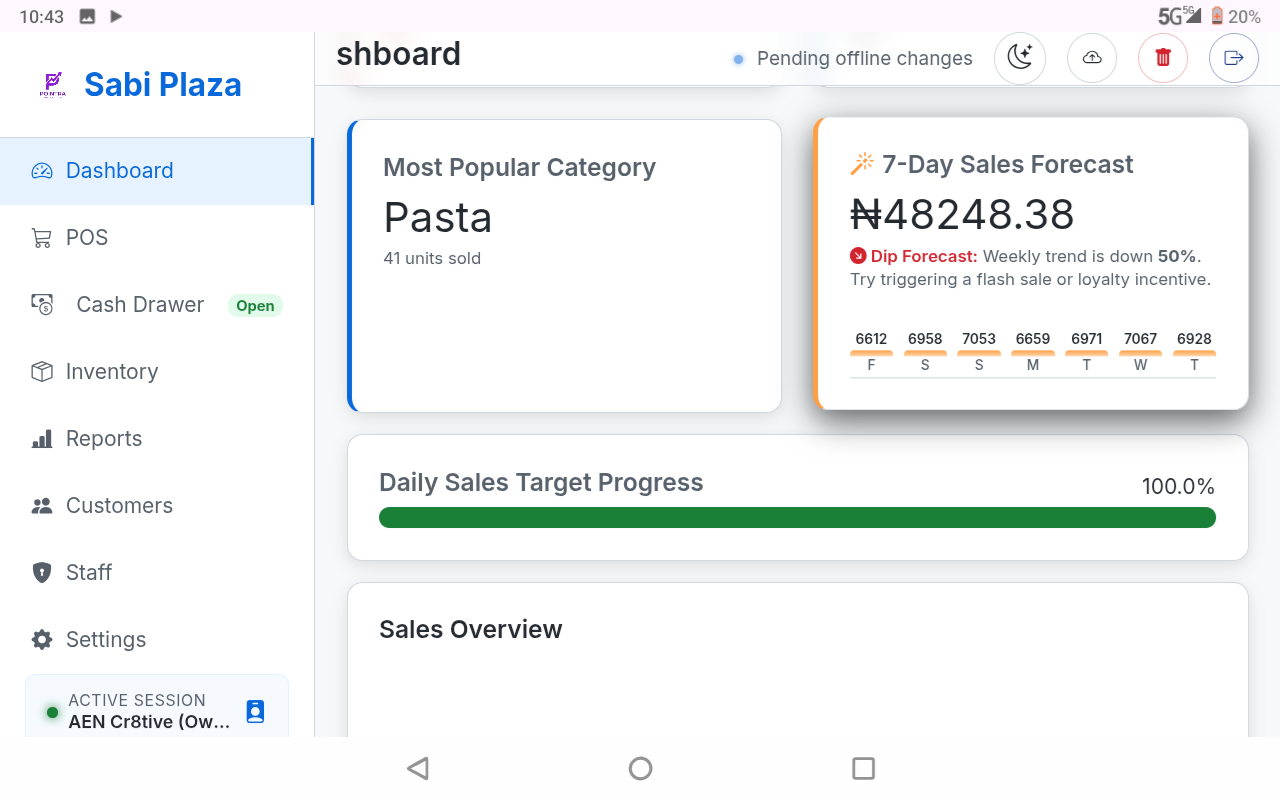
Task: Go to POS in the sidebar
Action: tap(157, 238)
